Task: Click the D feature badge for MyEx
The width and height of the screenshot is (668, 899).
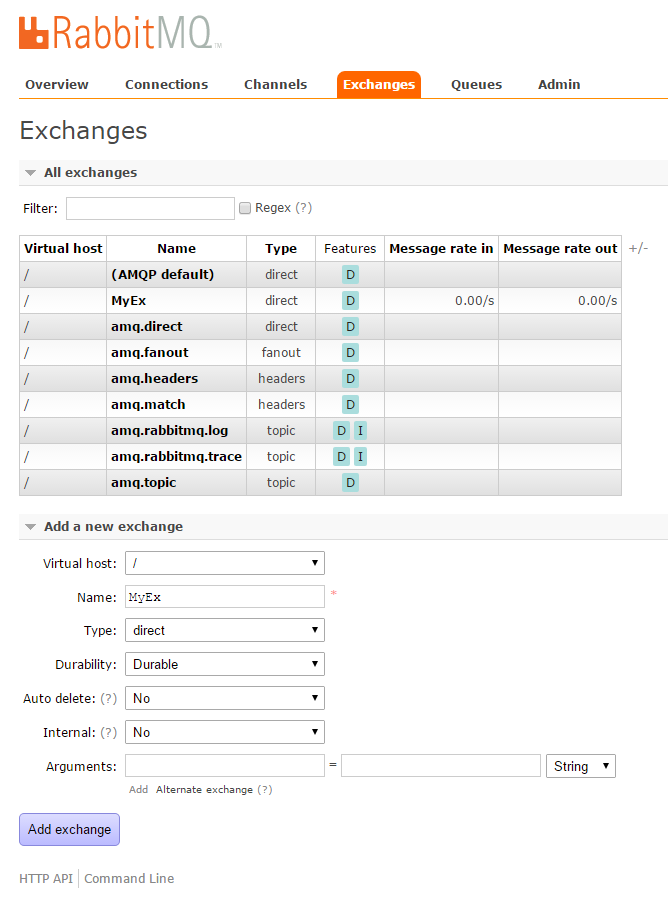Action: click(x=350, y=301)
